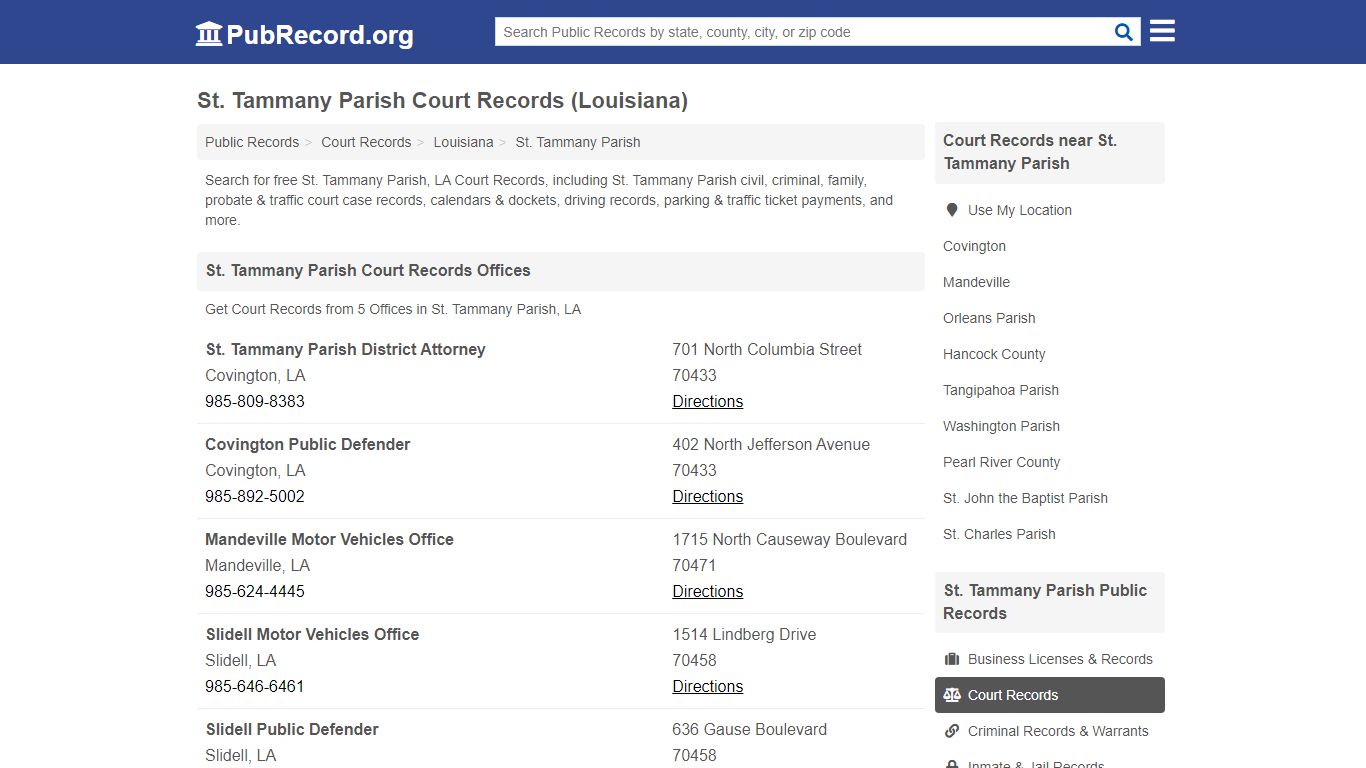The width and height of the screenshot is (1366, 768).
Task: Open the Public Records breadcrumb link
Action: (x=252, y=142)
